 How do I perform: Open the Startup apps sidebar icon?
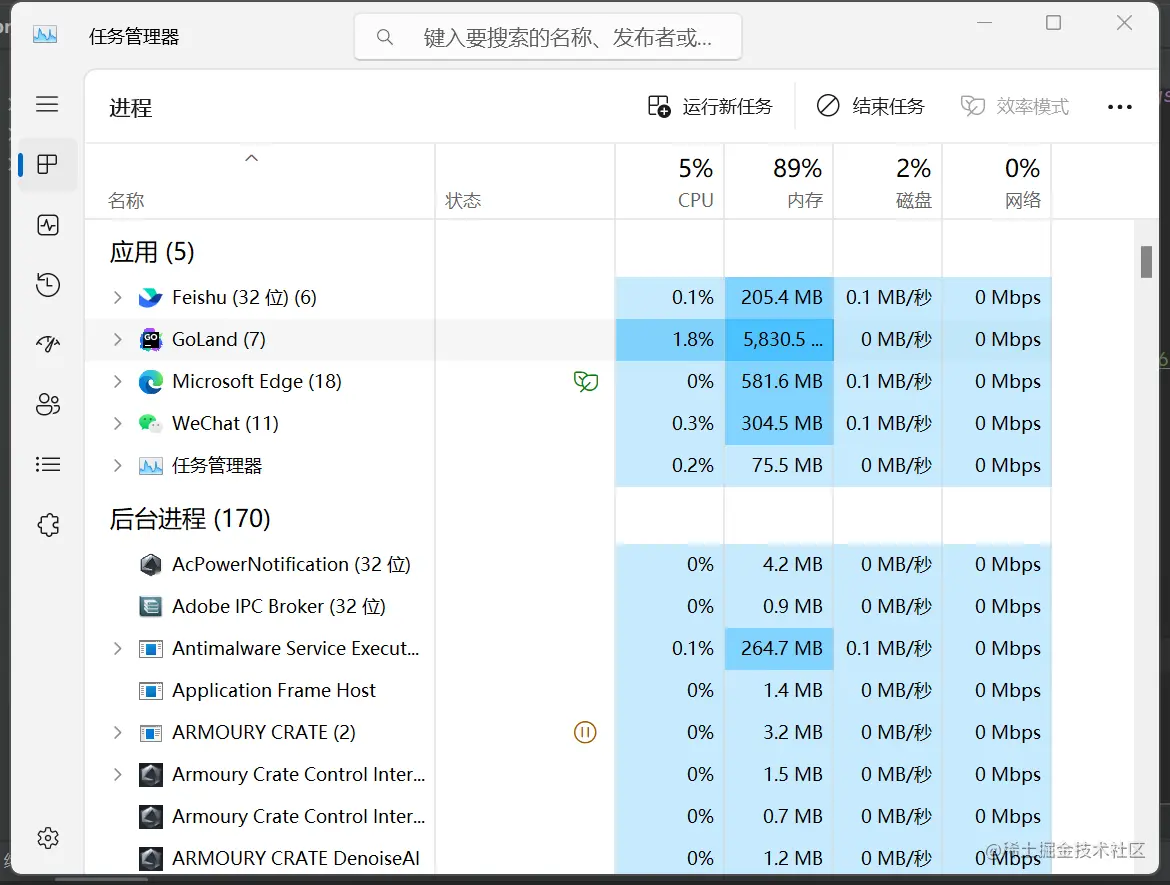pyautogui.click(x=48, y=344)
